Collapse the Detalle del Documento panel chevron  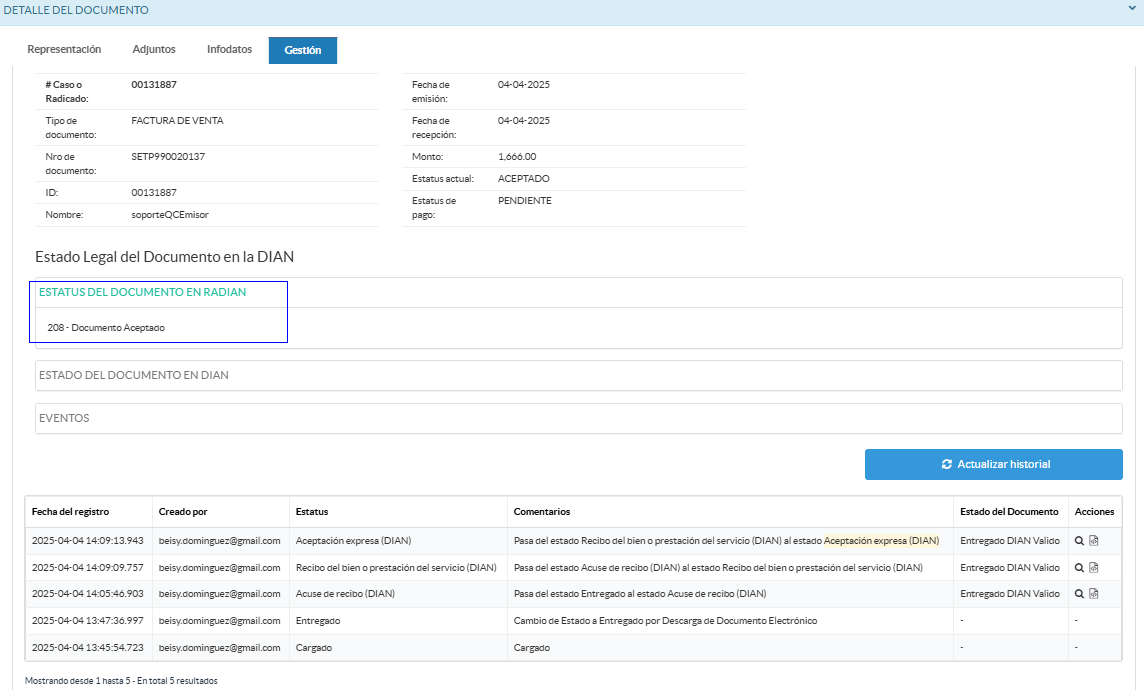click(x=1132, y=10)
